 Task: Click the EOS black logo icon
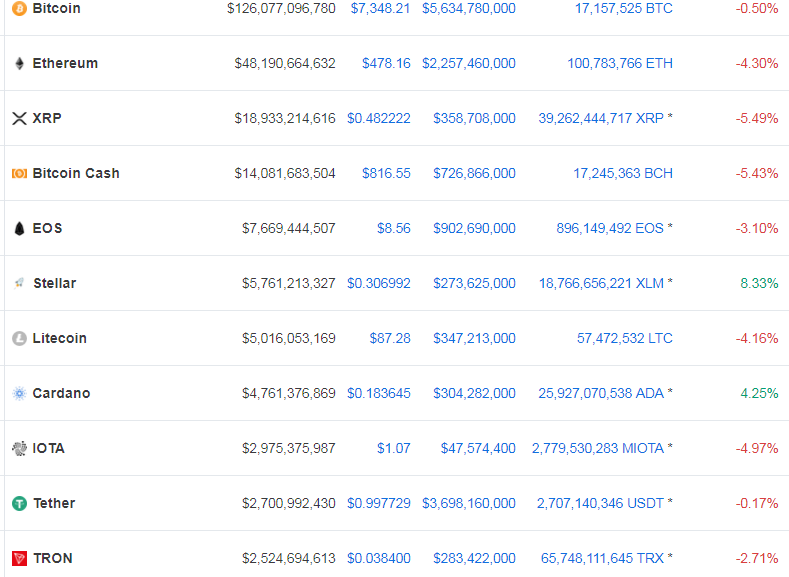coord(19,228)
